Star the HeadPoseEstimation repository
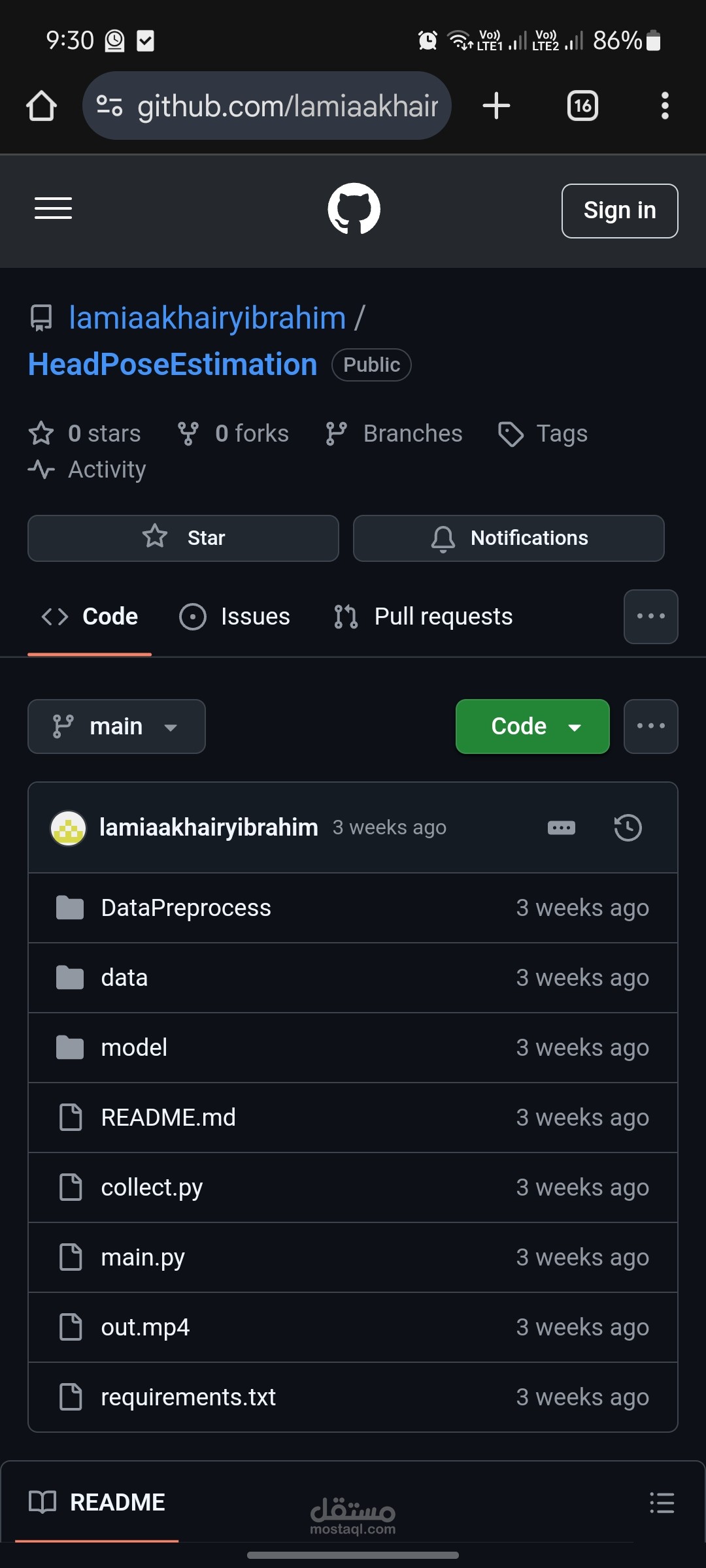 tap(183, 538)
